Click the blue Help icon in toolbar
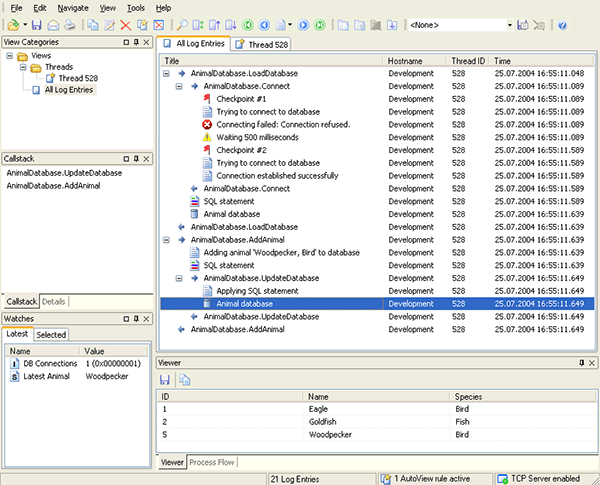 (563, 24)
